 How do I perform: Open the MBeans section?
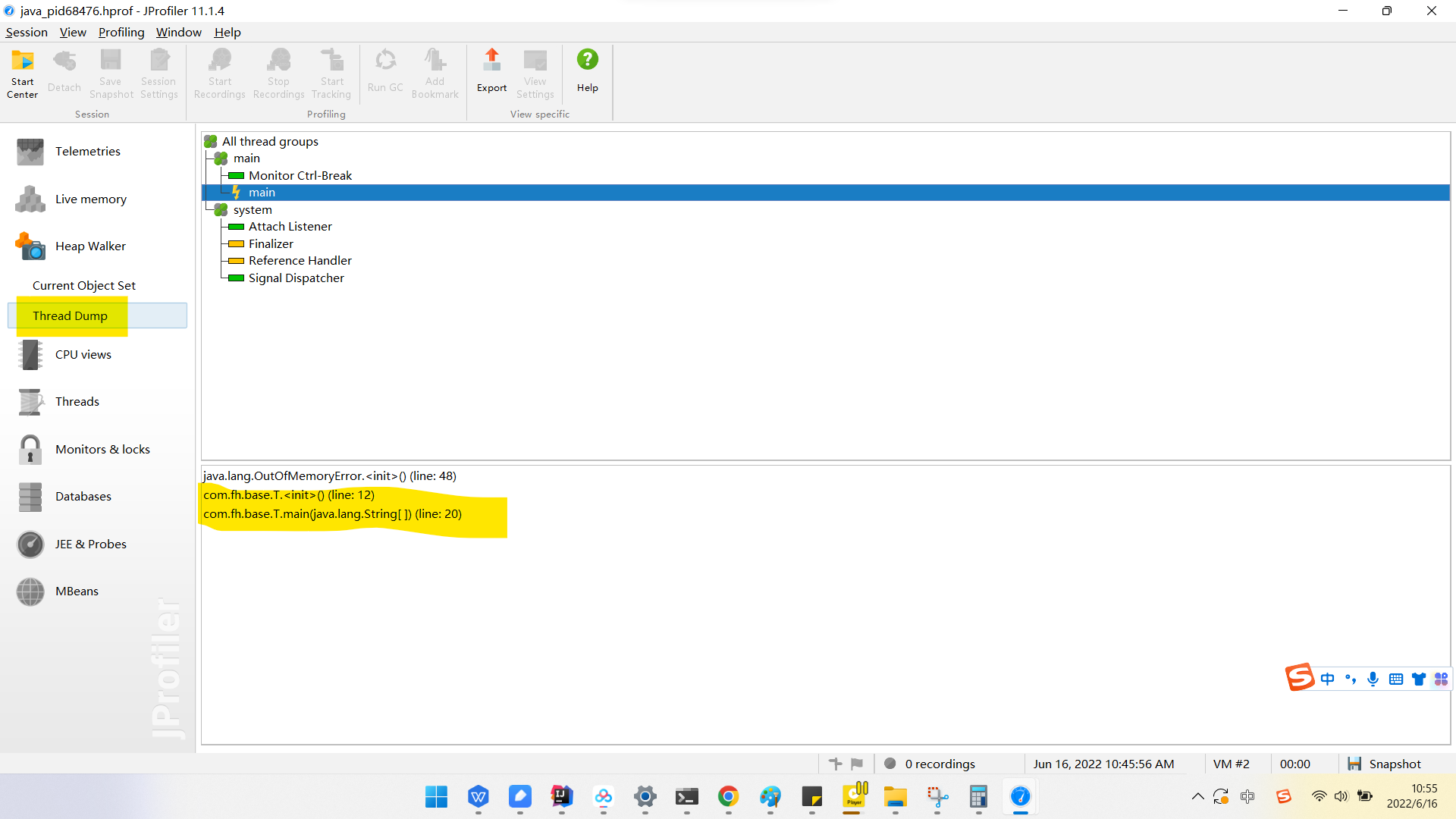pos(77,591)
